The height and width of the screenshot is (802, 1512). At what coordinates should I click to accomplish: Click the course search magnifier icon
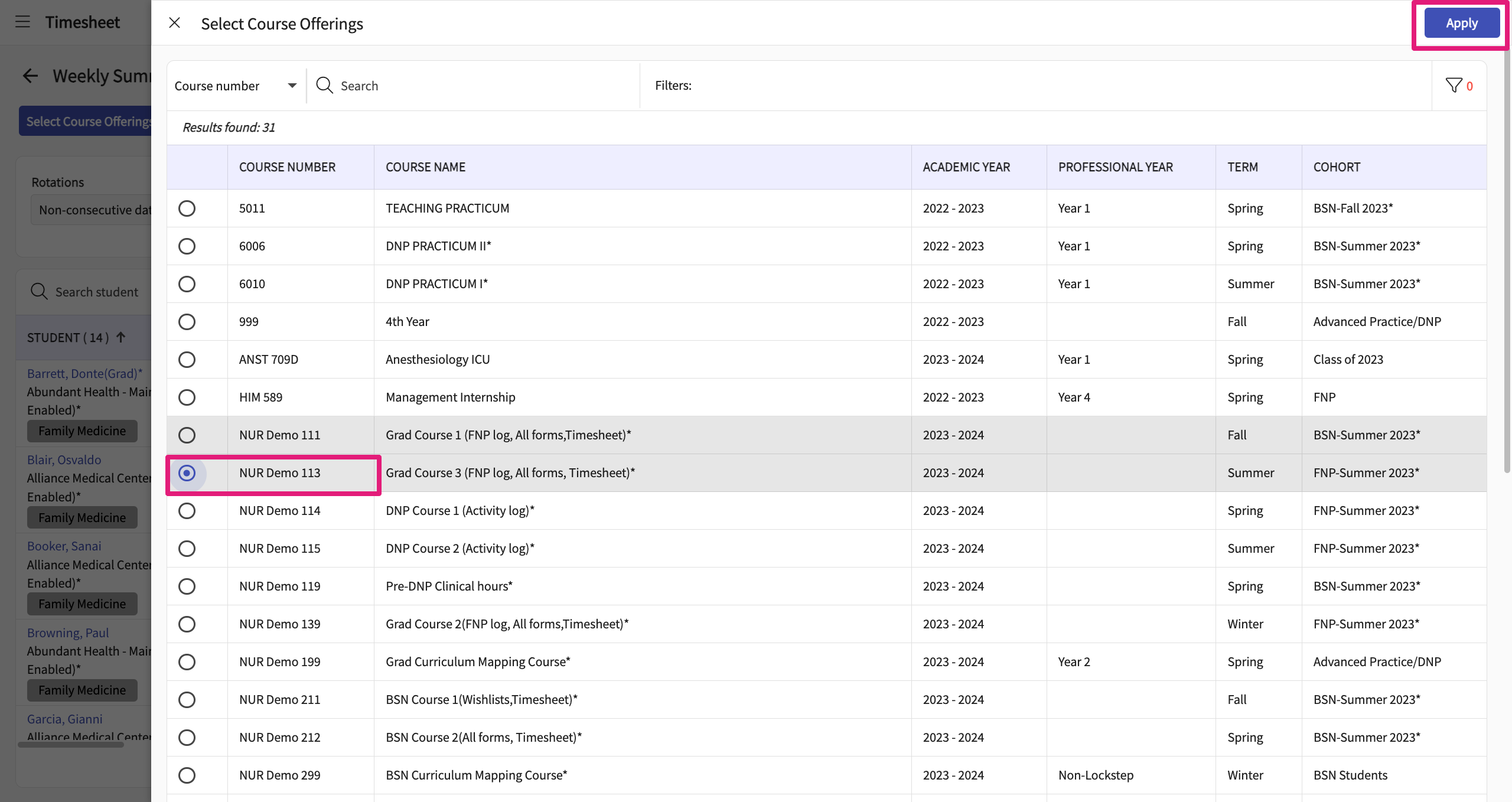(324, 86)
